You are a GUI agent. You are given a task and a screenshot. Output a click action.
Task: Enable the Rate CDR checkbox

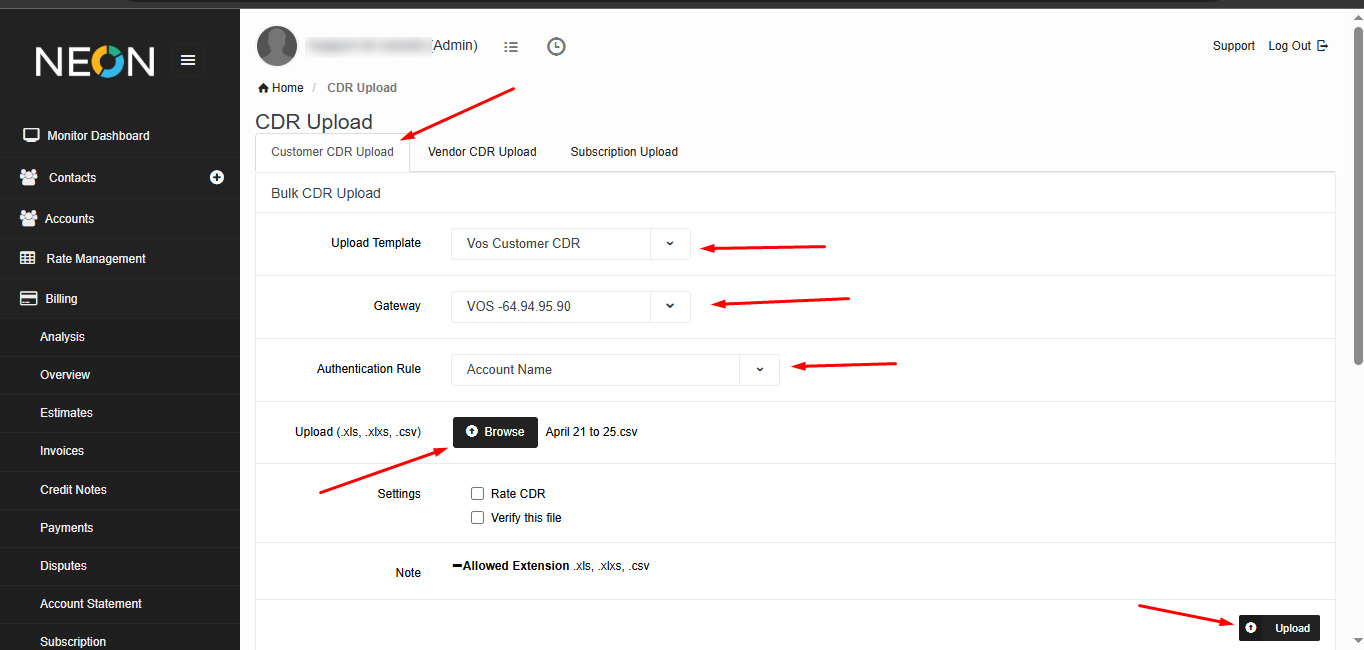[x=478, y=494]
